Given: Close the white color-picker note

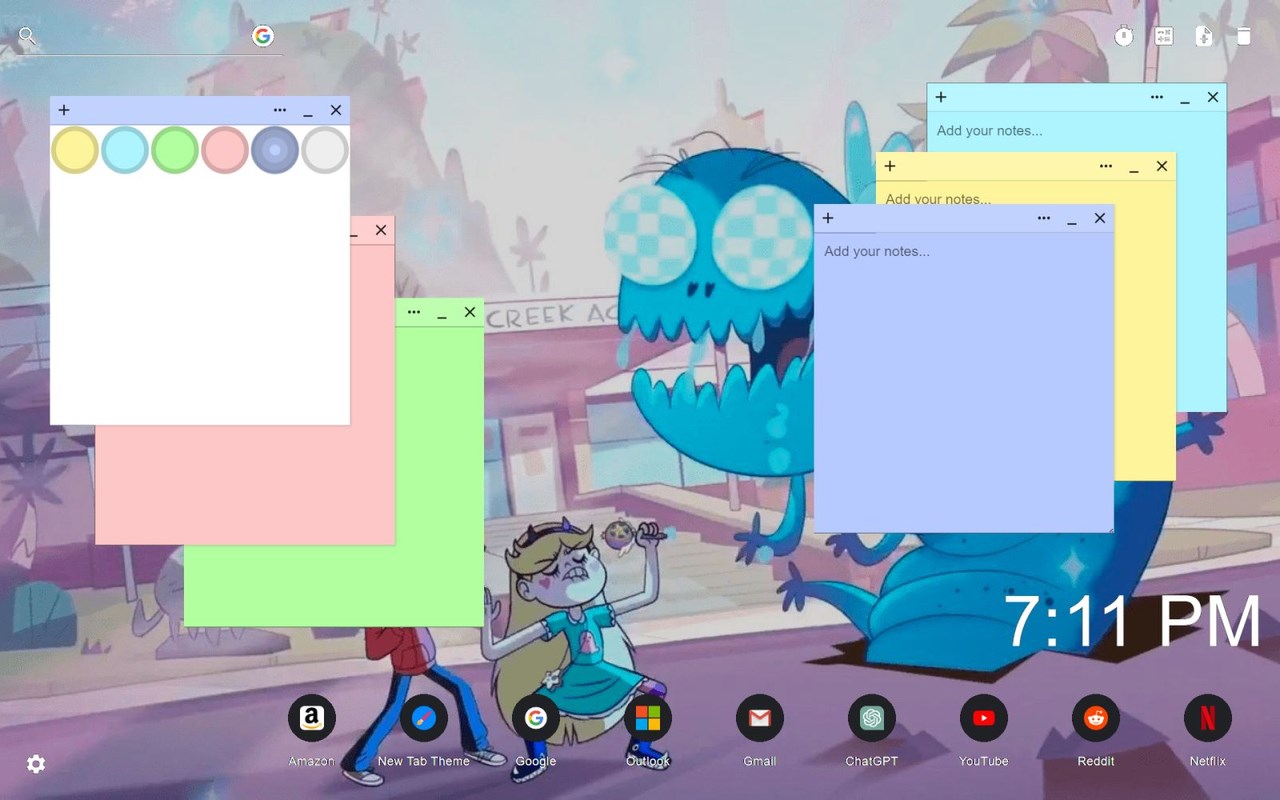Looking at the screenshot, I should pos(336,110).
